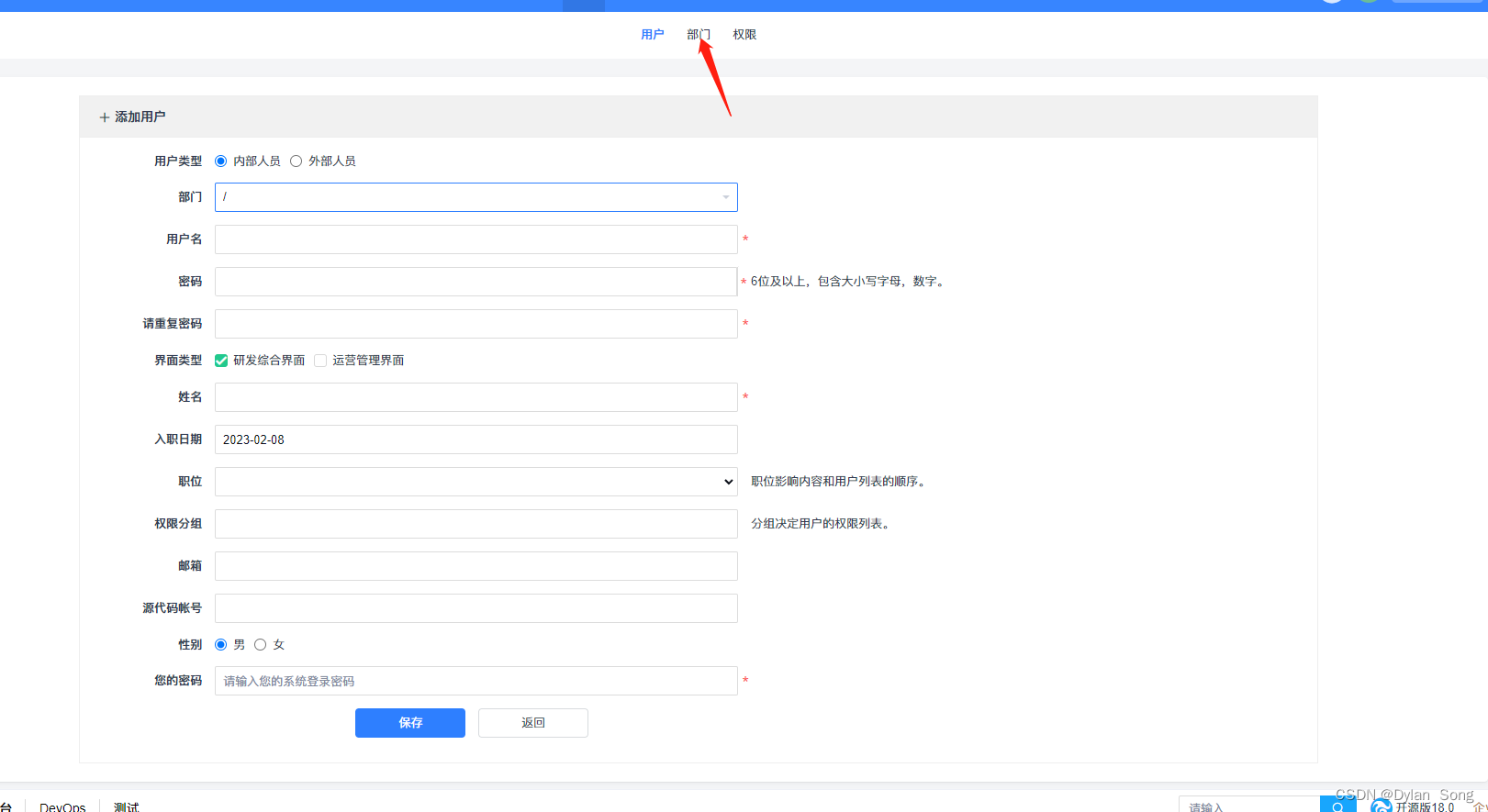Open the 用户 tab
The width and height of the screenshot is (1488, 812).
[652, 35]
